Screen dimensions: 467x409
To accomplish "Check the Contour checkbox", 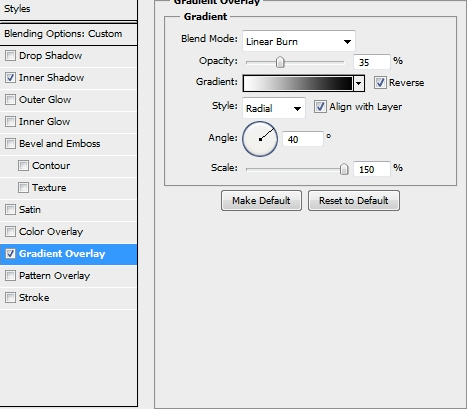I will click(x=23, y=165).
